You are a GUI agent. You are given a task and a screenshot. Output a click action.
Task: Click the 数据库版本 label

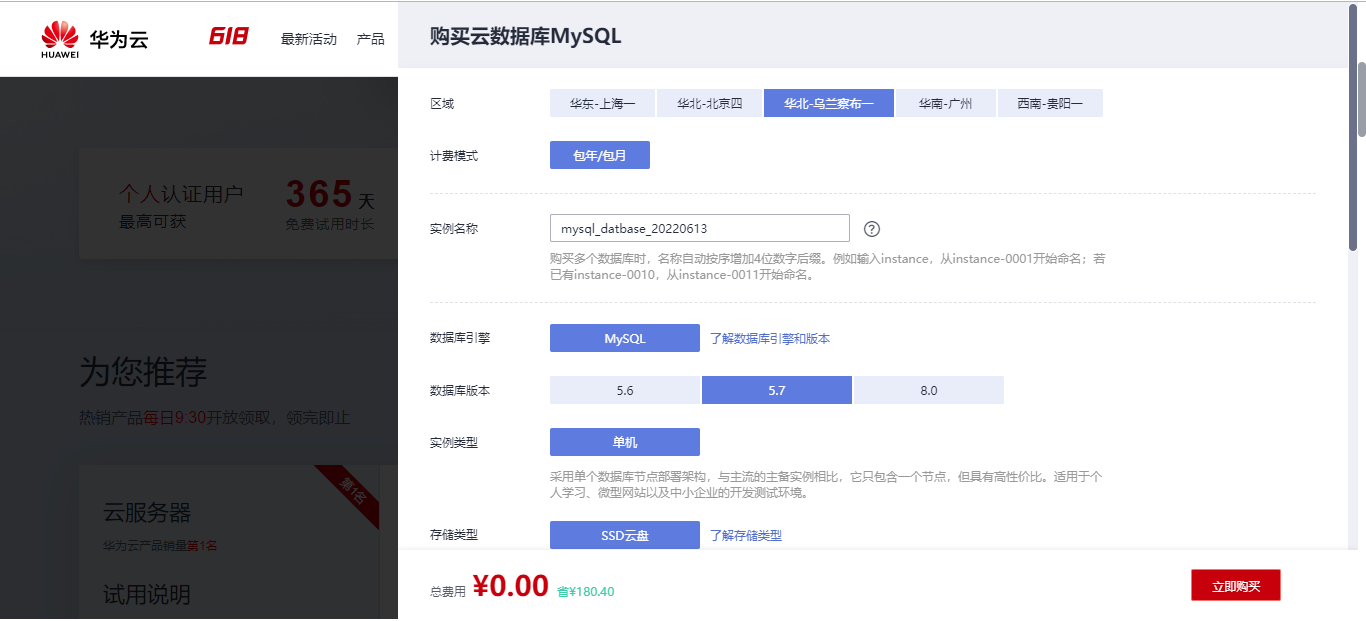[460, 391]
